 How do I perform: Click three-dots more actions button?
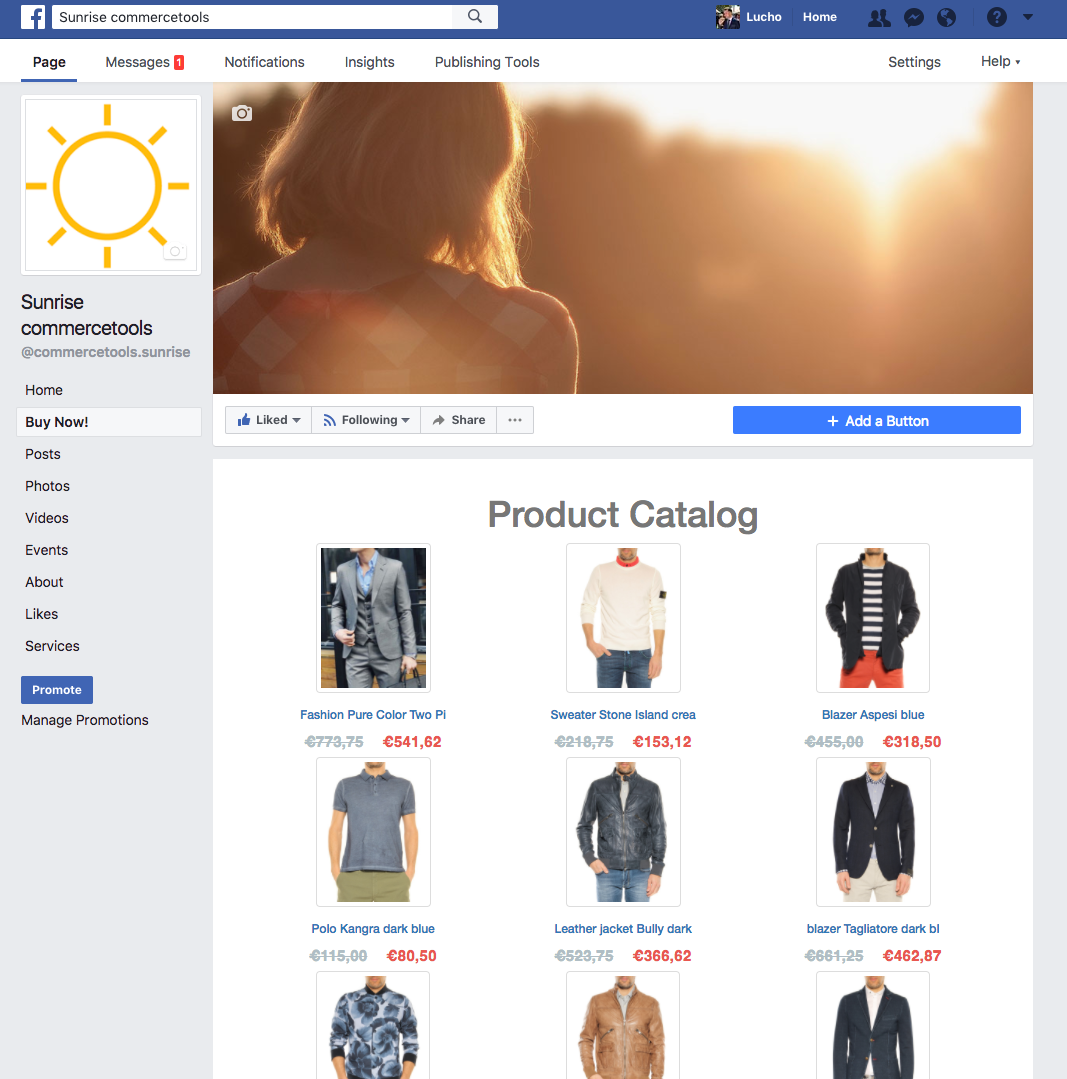[515, 420]
